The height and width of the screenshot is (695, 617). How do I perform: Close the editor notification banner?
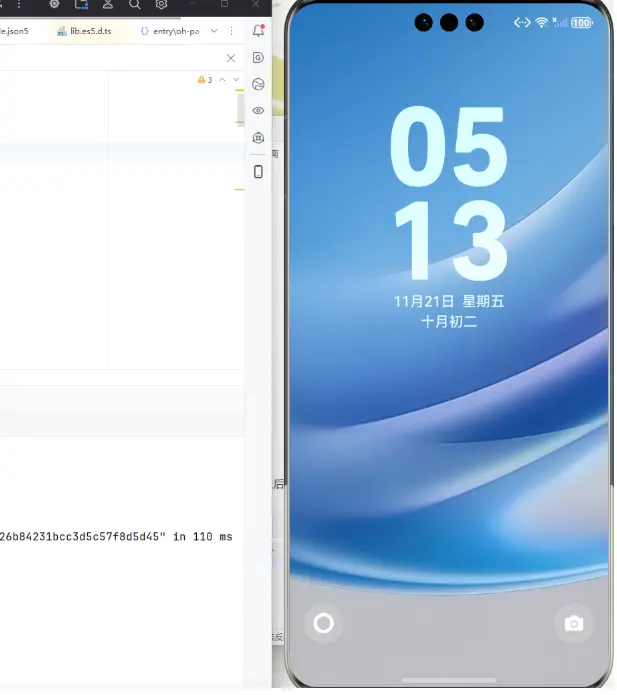point(231,58)
